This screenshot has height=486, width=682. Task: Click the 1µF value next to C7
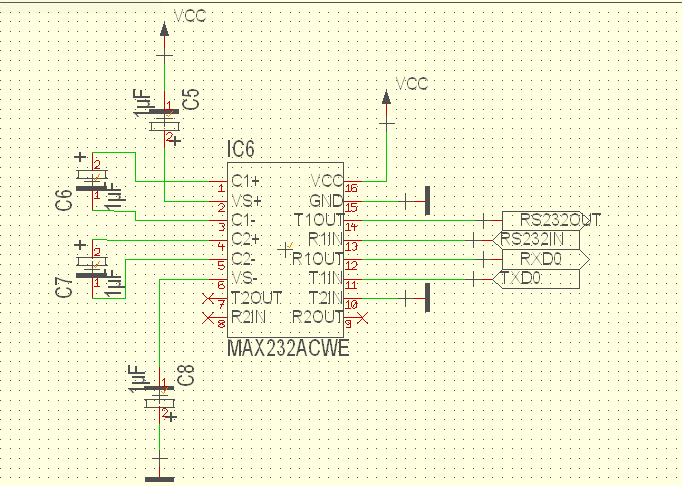click(116, 284)
